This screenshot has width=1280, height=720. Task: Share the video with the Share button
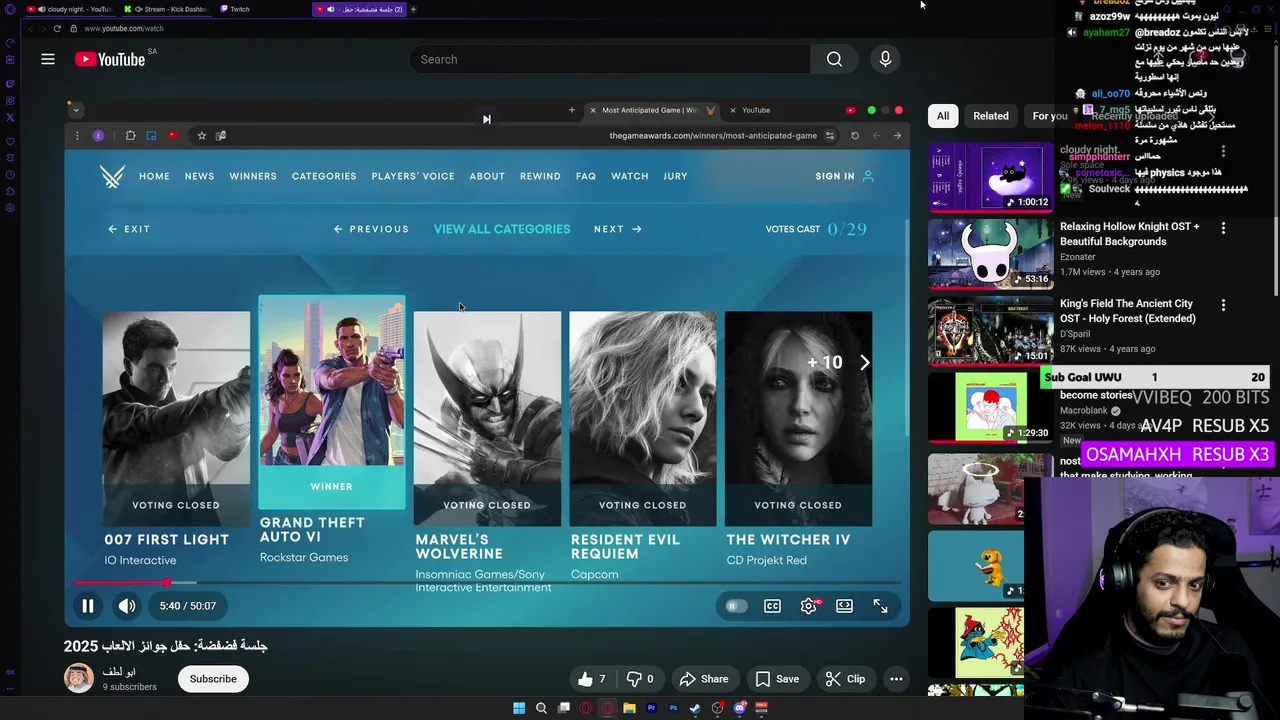pos(704,679)
